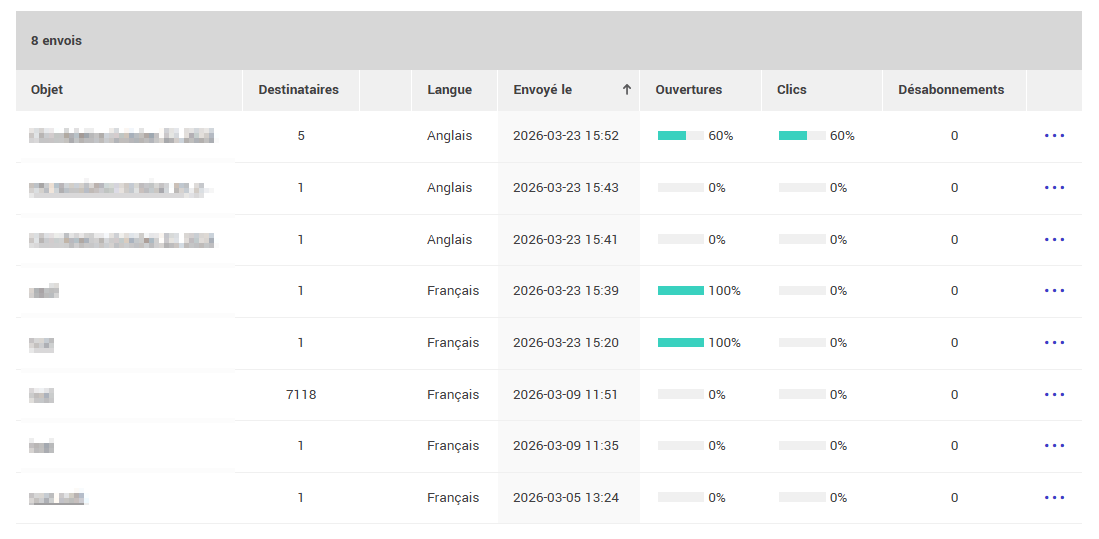The height and width of the screenshot is (539, 1099).
Task: Click the Ouvertures column header
Action: (x=688, y=90)
